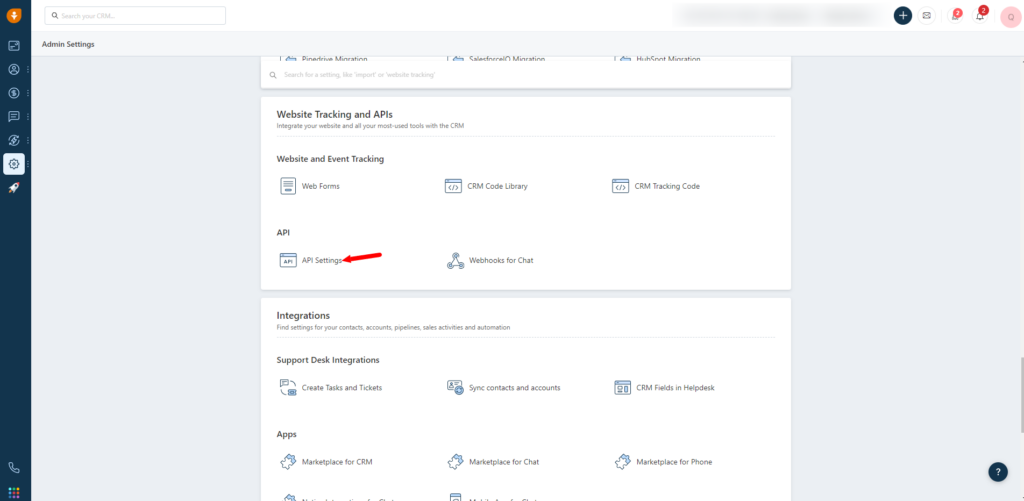The width and height of the screenshot is (1024, 501).
Task: Click the dots expander beside Deals sidebar icon
Action: pos(28,93)
